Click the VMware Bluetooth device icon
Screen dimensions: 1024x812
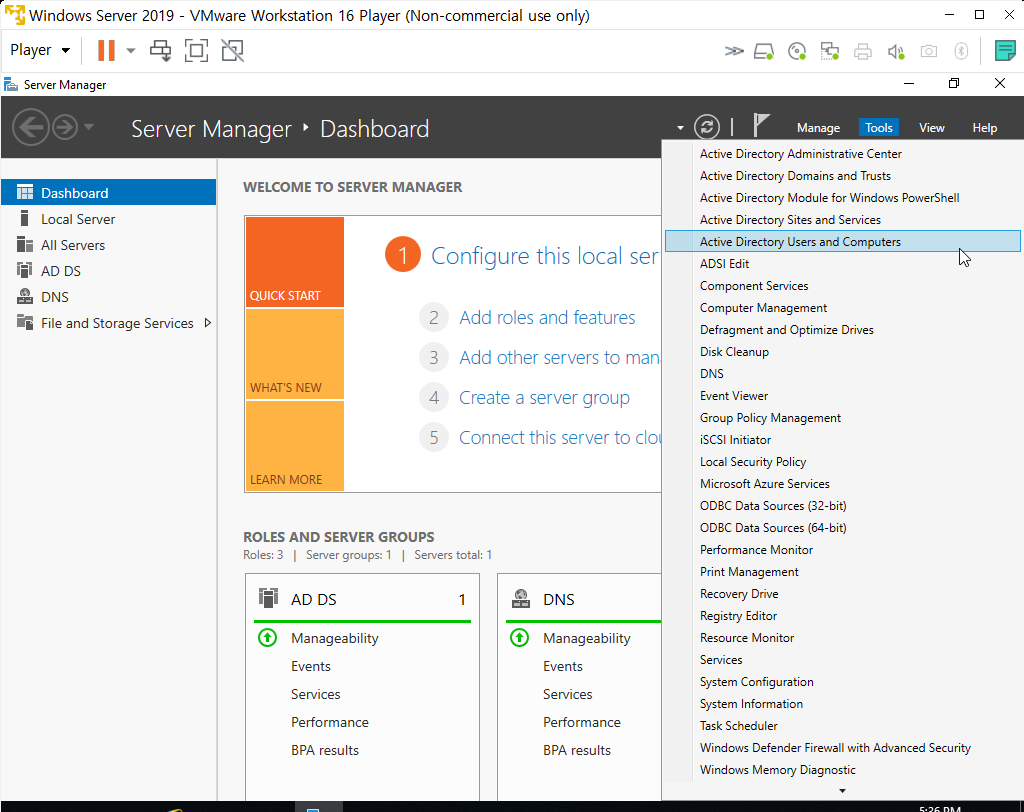(961, 51)
